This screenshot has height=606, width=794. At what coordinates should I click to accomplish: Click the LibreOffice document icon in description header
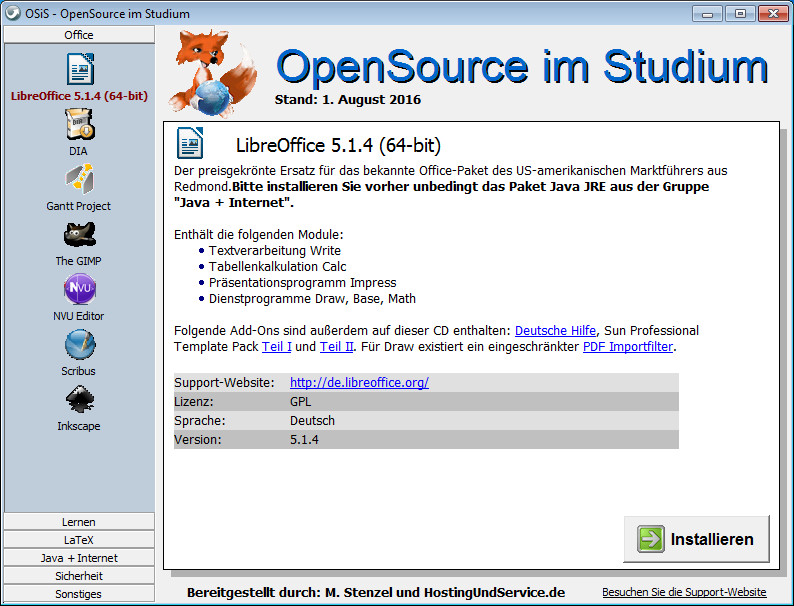point(190,143)
